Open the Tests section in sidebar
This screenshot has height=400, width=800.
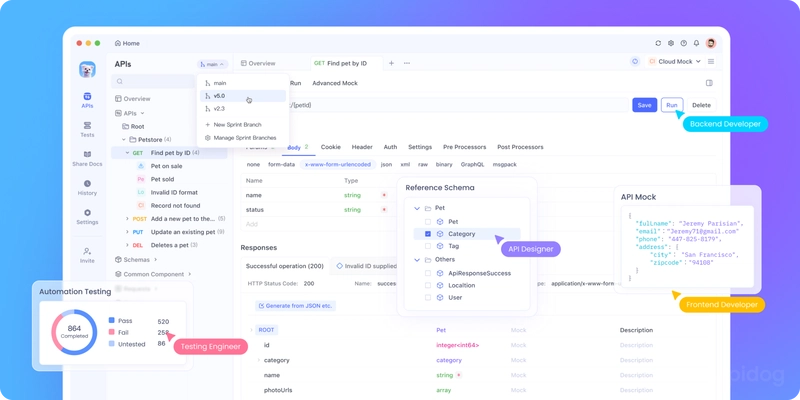[87, 129]
